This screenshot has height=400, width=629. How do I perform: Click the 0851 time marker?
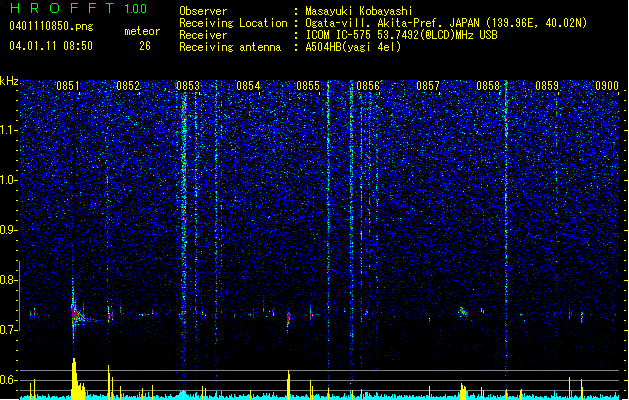click(x=68, y=86)
